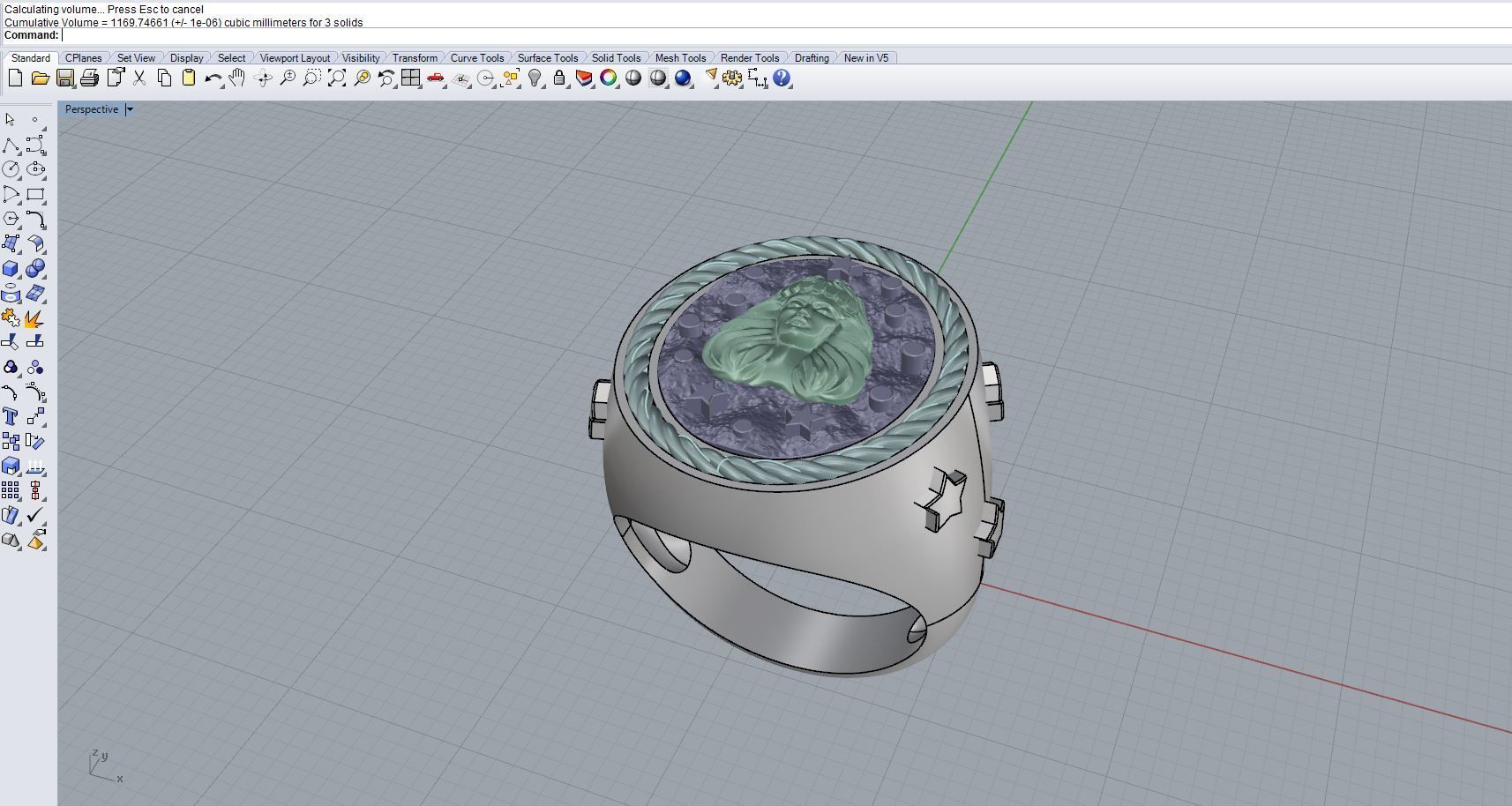
Task: Click the Rectangular Array grid icon
Action: [x=11, y=490]
